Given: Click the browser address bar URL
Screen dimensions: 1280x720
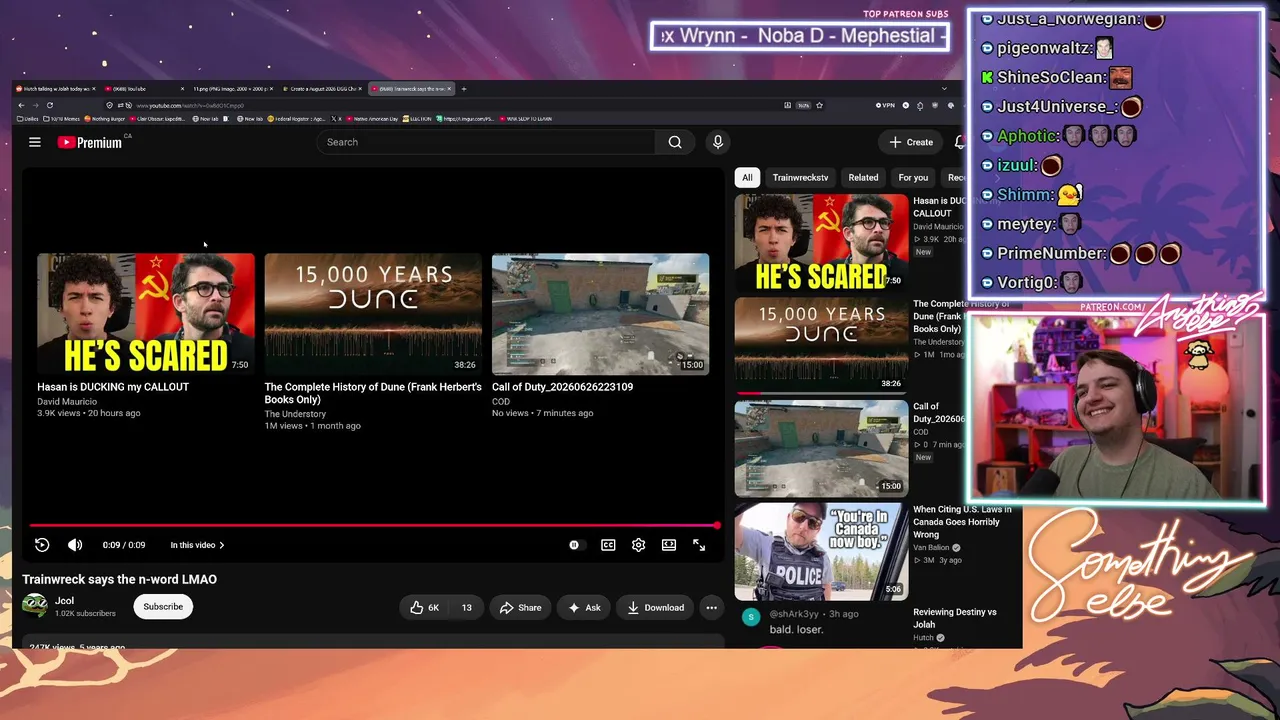Looking at the screenshot, I should 190,105.
